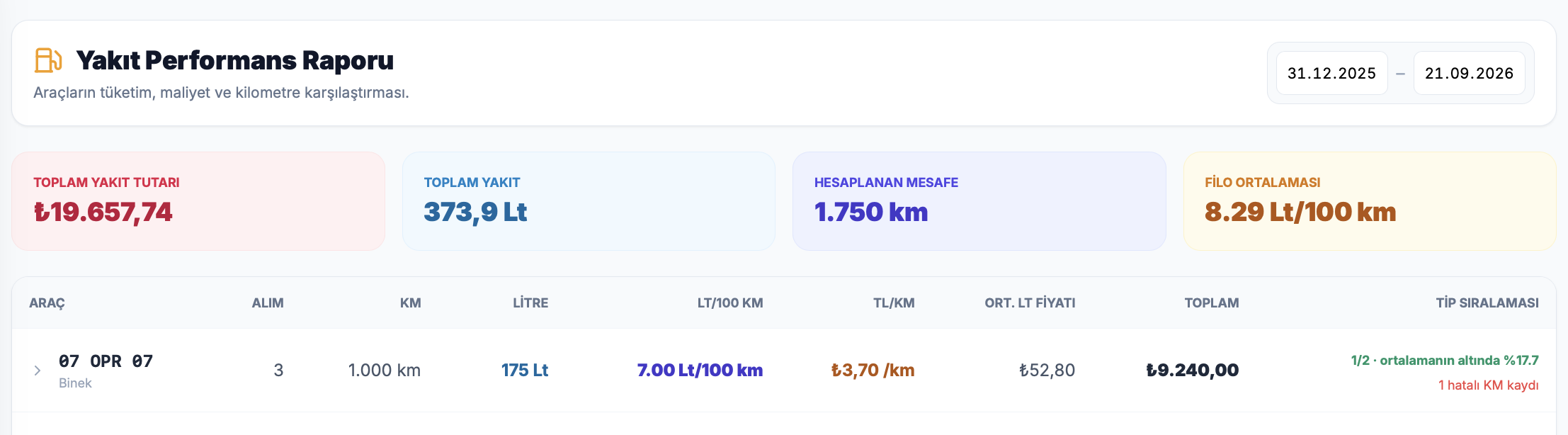Click the ranking text 1/2 · ortalamanın altında %17.7
This screenshot has height=435, width=1568.
point(1445,361)
